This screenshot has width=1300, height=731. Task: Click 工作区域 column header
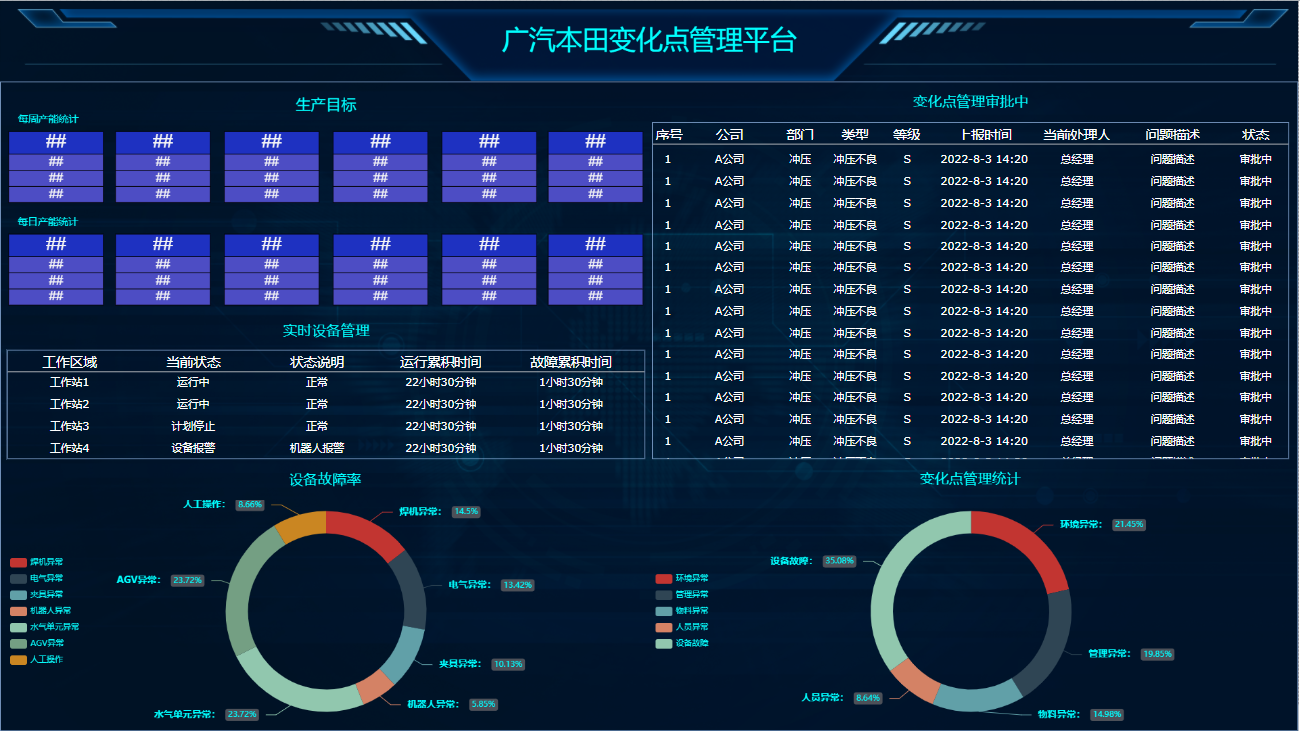(70, 362)
